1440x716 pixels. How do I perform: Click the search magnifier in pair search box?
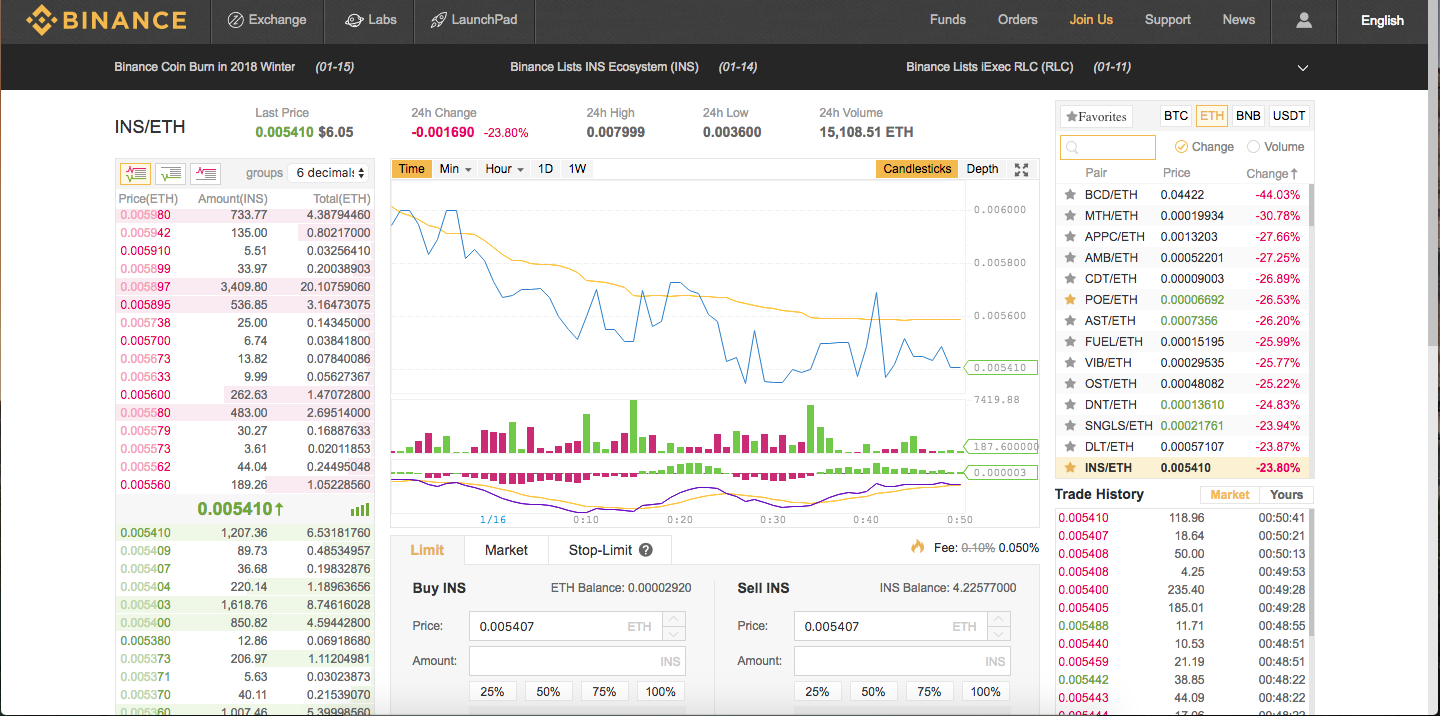click(x=1072, y=148)
